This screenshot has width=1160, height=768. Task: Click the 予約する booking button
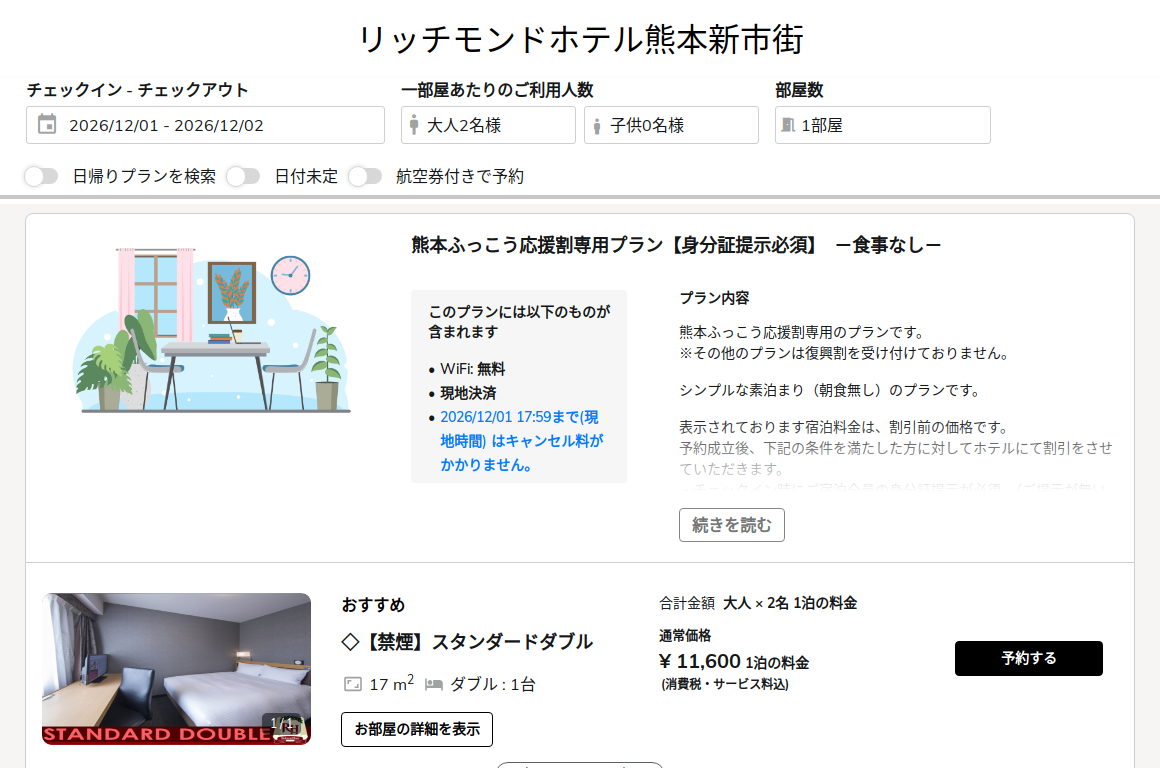click(1028, 658)
